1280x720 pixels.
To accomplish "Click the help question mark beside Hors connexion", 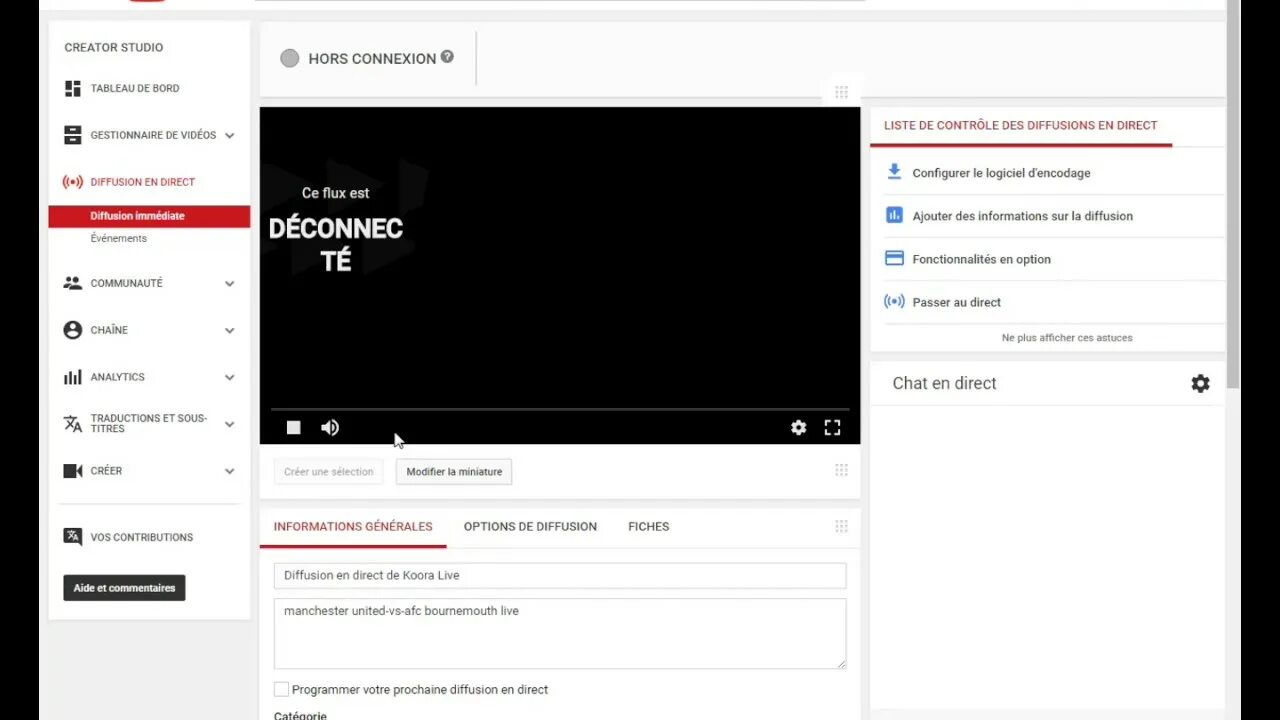I will pyautogui.click(x=447, y=57).
